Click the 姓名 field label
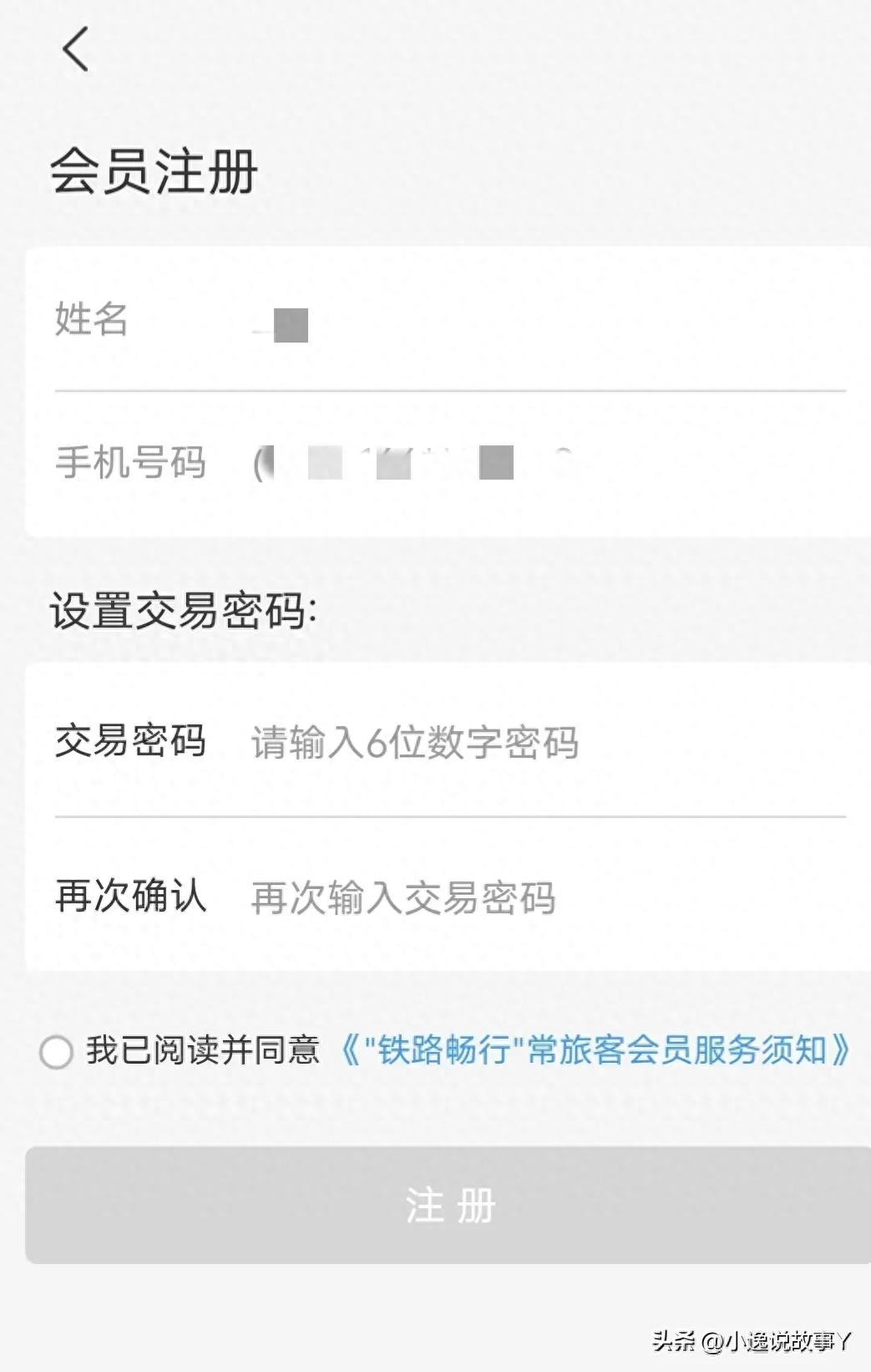This screenshot has width=871, height=1372. (x=91, y=319)
